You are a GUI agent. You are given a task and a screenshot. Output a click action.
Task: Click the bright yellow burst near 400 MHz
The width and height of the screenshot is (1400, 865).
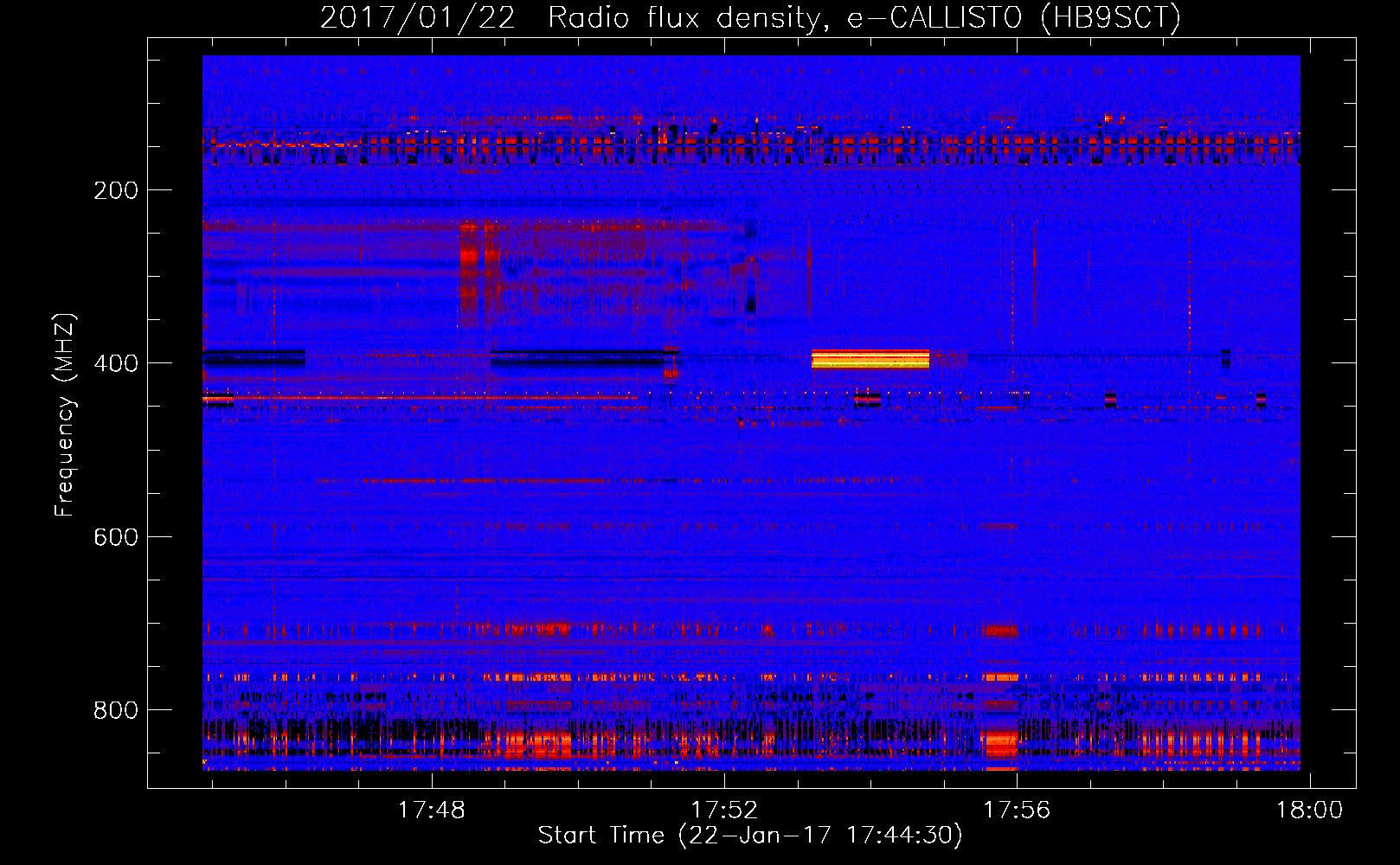[870, 359]
